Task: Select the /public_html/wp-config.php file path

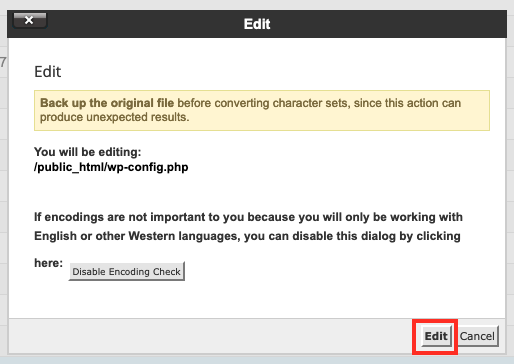Action: point(111,167)
